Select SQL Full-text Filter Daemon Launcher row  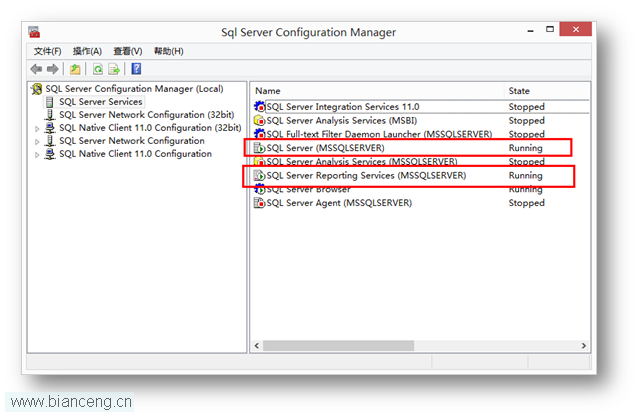pos(421,134)
